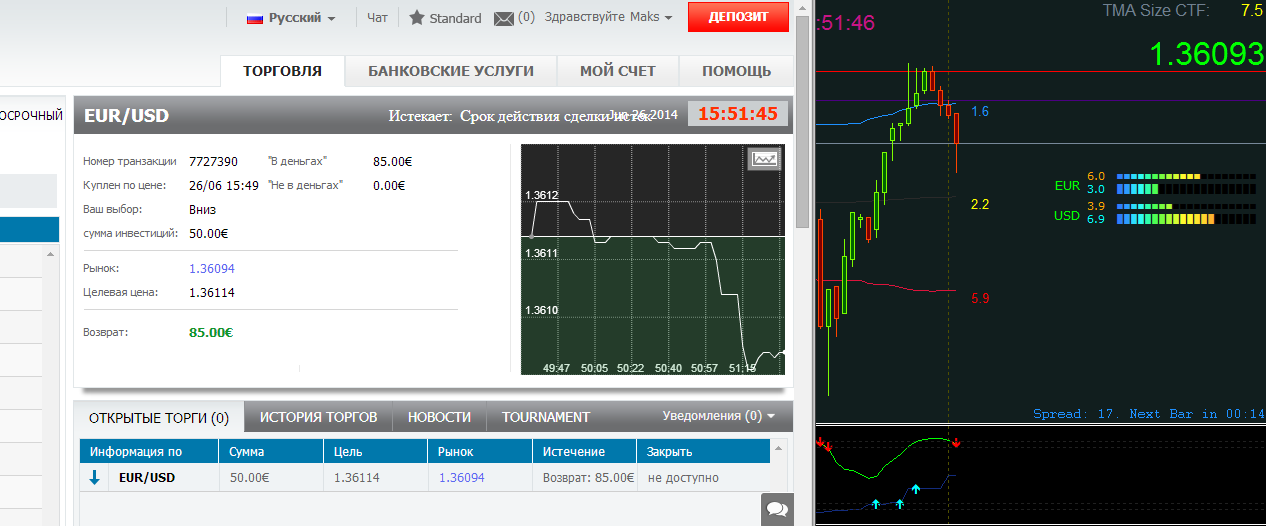Viewport: 1266px width, 526px height.
Task: Select the ОТКРЫТЫЕ ТОРГИ (0) tab
Action: 159,417
